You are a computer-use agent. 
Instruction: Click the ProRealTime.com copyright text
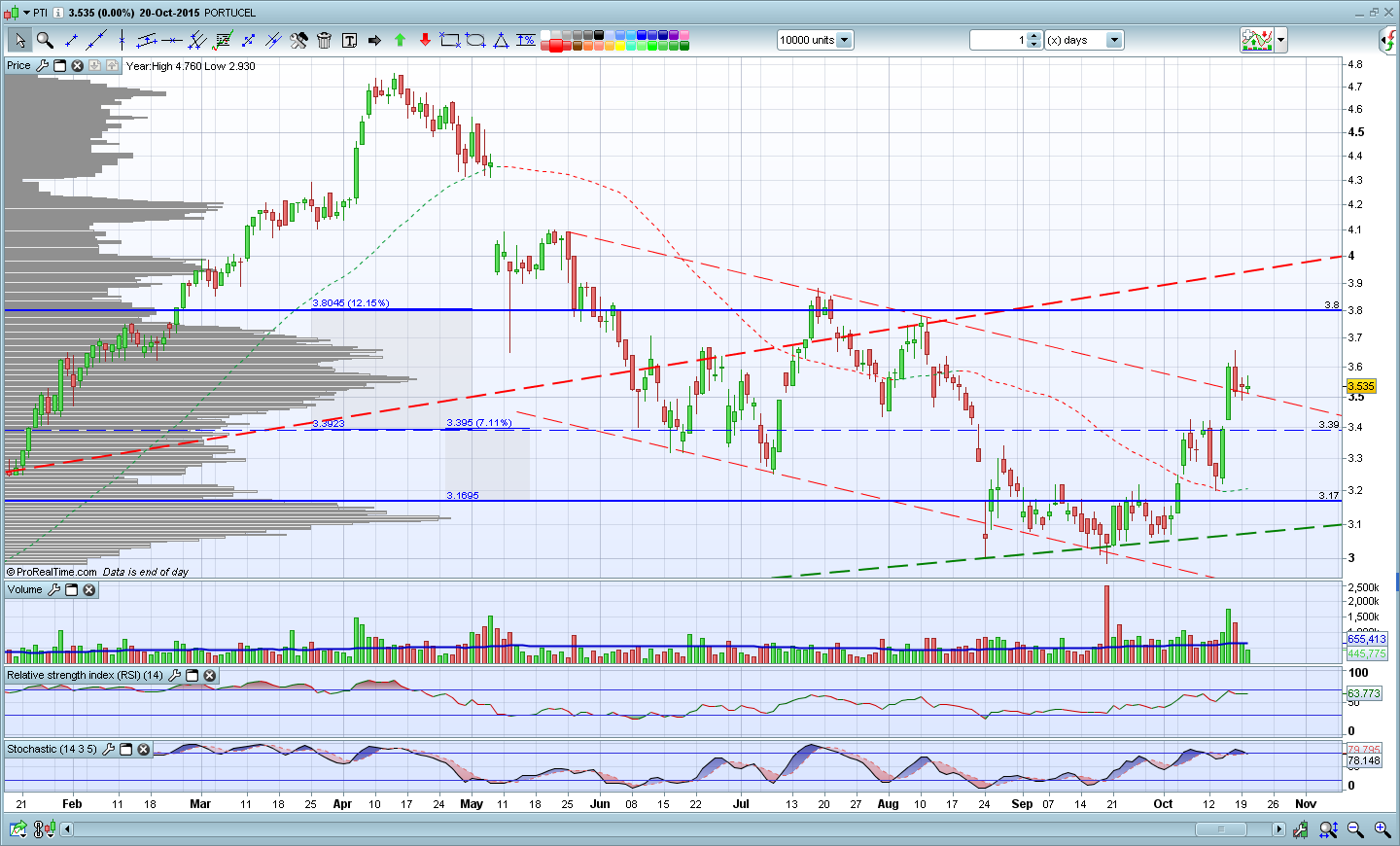pyautogui.click(x=52, y=572)
